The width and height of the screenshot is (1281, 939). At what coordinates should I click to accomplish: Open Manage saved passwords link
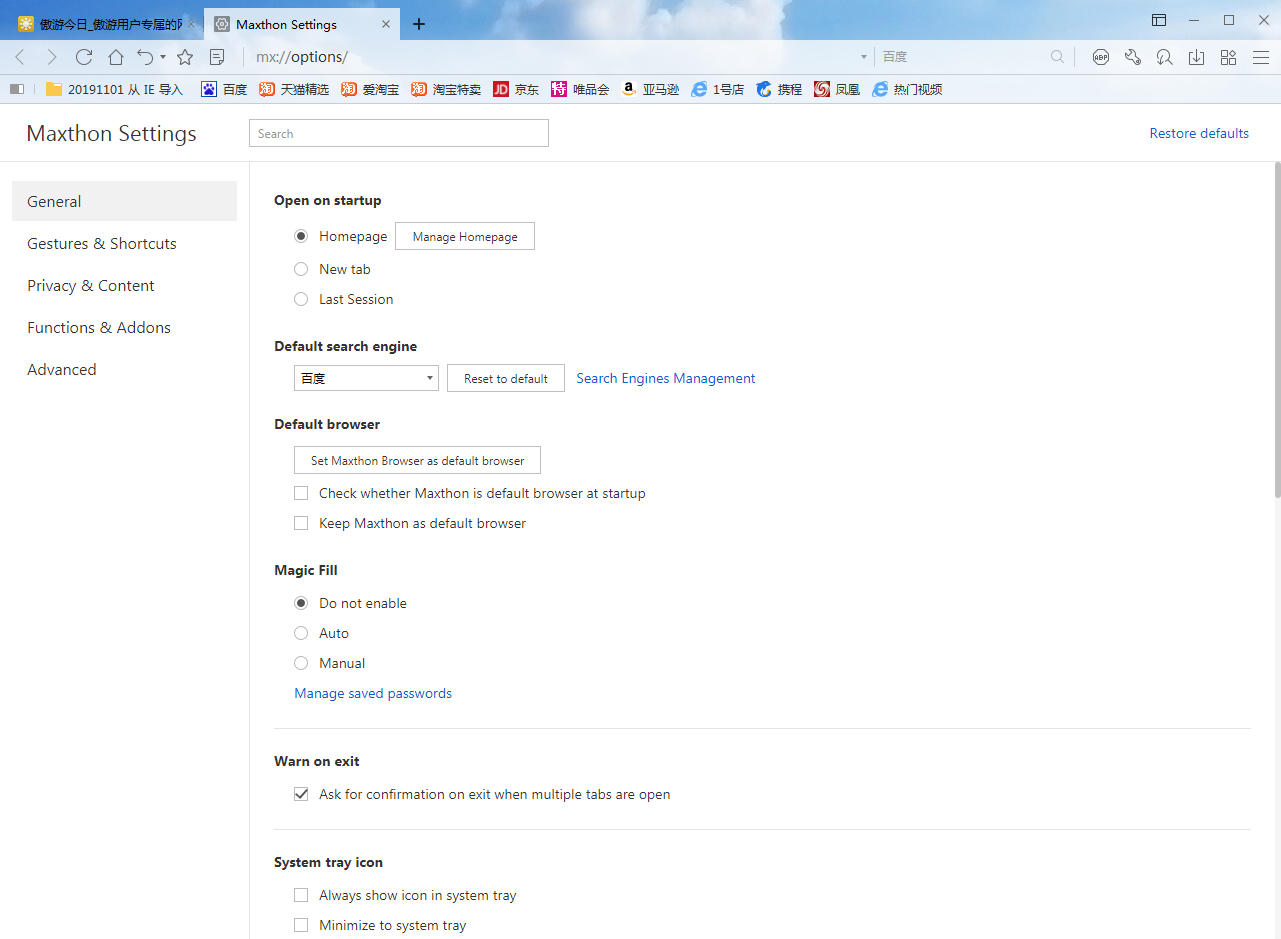tap(373, 693)
